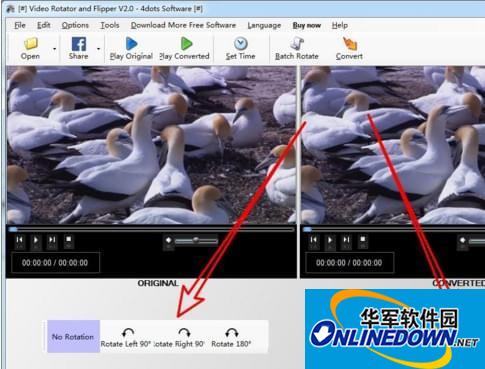Click the converted video preview
Image resolution: width=485 pixels, height=369 pixels.
(393, 145)
